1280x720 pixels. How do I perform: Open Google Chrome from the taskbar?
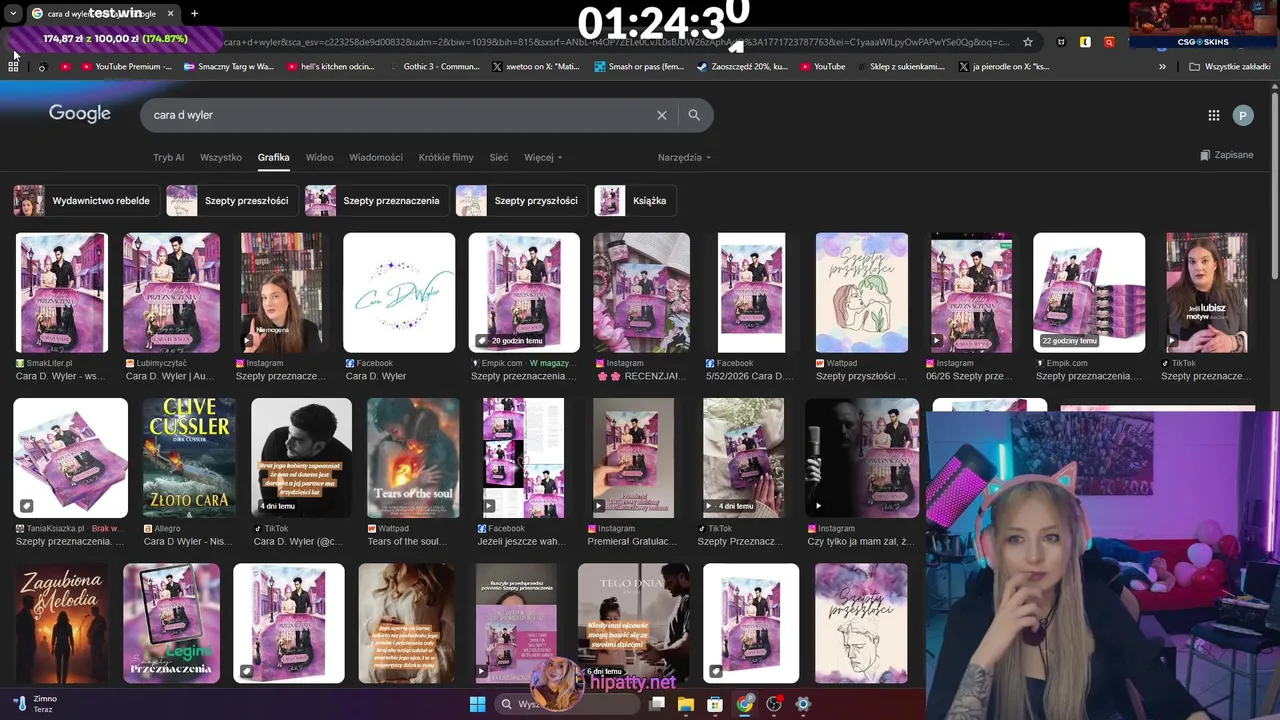tap(744, 704)
